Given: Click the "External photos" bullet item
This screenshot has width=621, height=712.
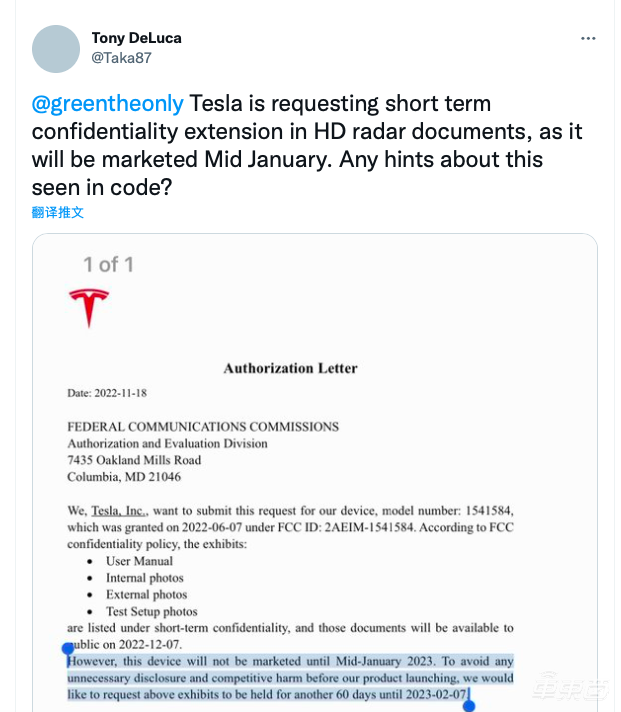Looking at the screenshot, I should (146, 594).
